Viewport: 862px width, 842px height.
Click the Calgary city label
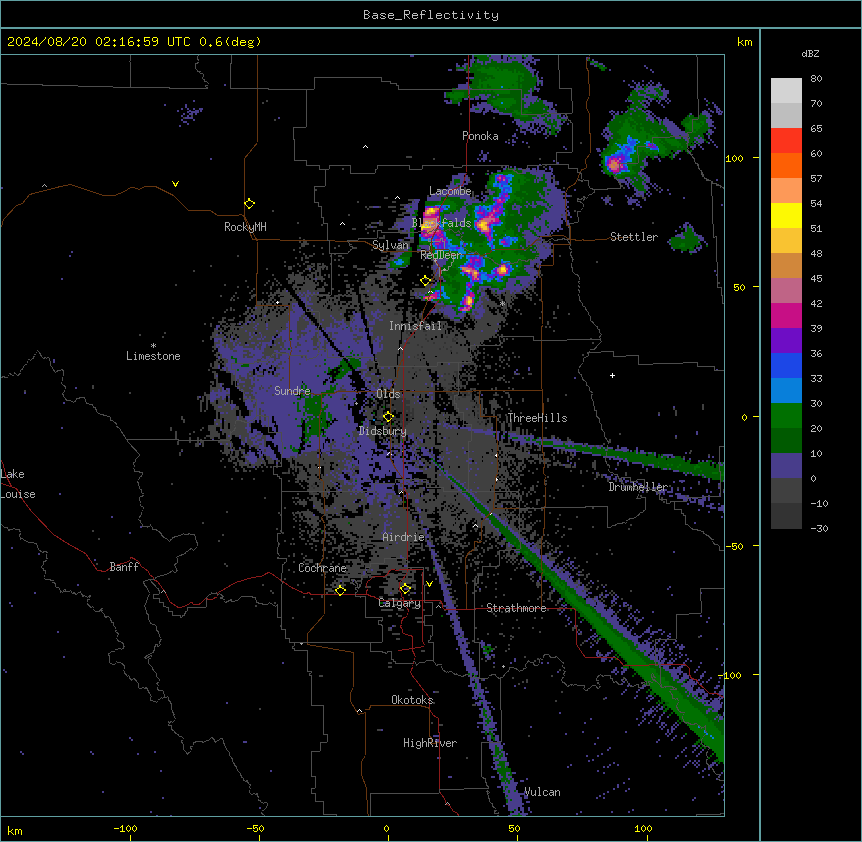400,603
